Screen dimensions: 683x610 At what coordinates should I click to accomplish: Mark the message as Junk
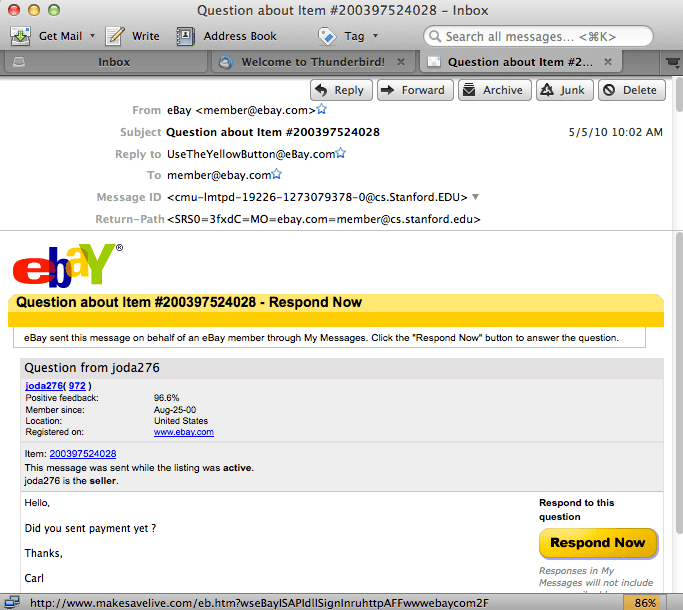point(565,90)
